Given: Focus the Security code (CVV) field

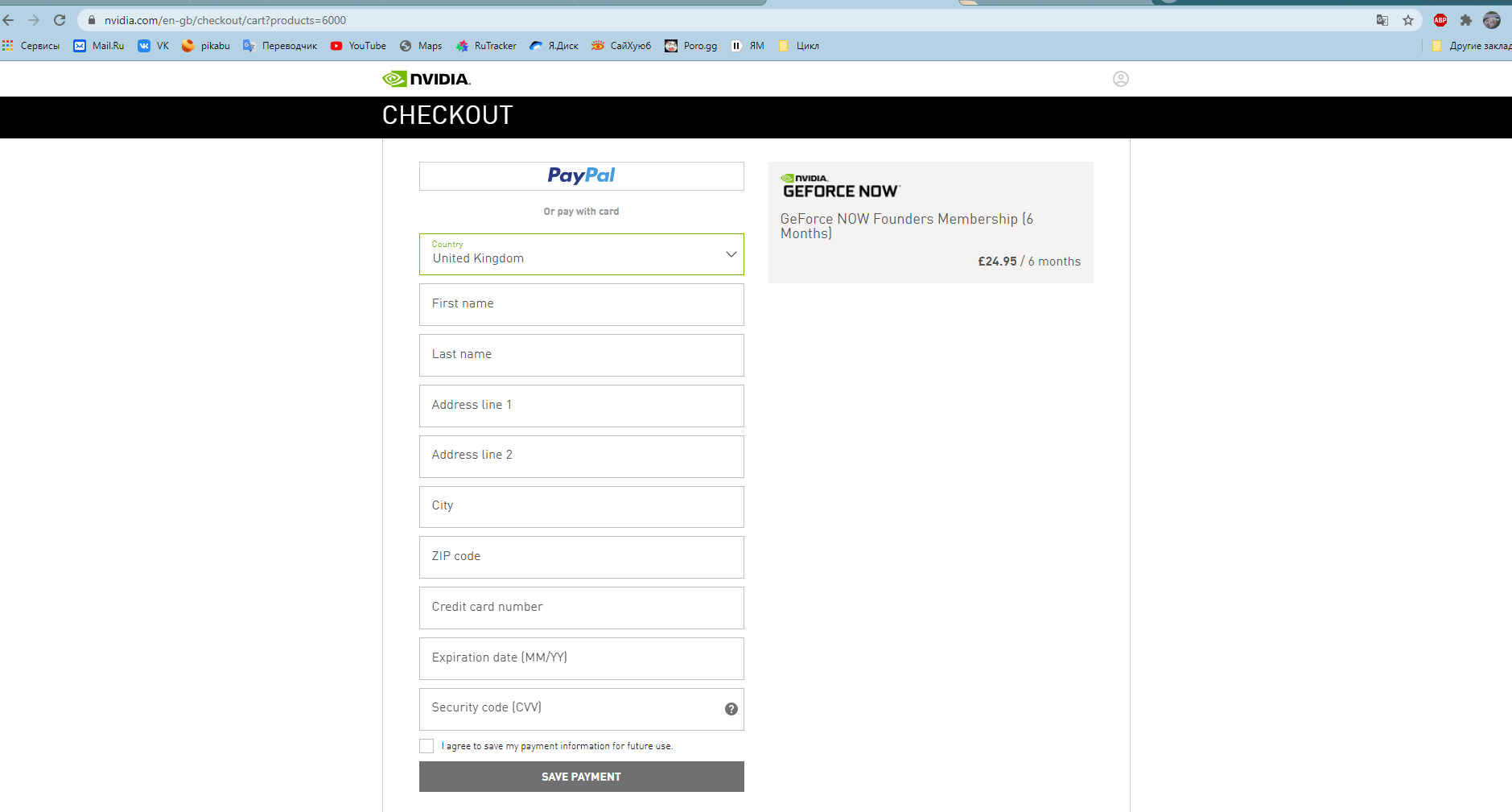Looking at the screenshot, I should tap(582, 709).
